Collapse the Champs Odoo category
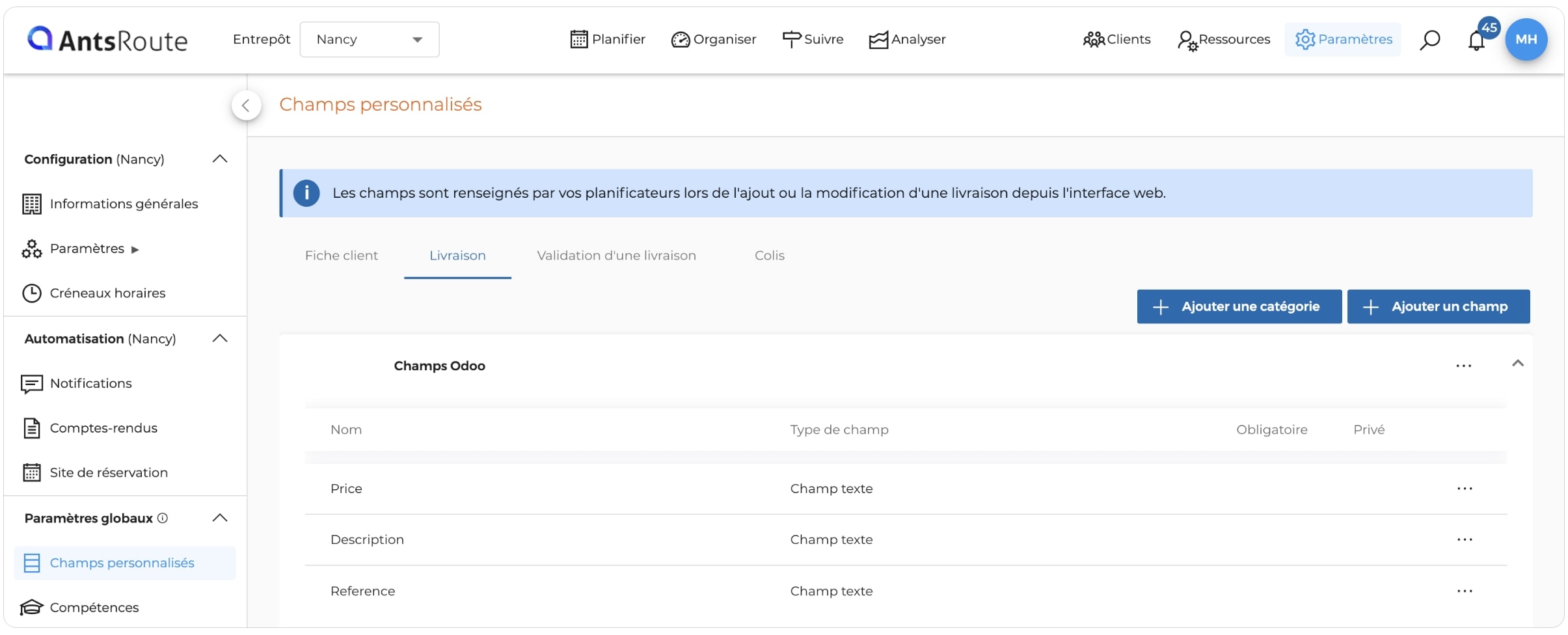Viewport: 1568px width, 635px height. (1518, 363)
